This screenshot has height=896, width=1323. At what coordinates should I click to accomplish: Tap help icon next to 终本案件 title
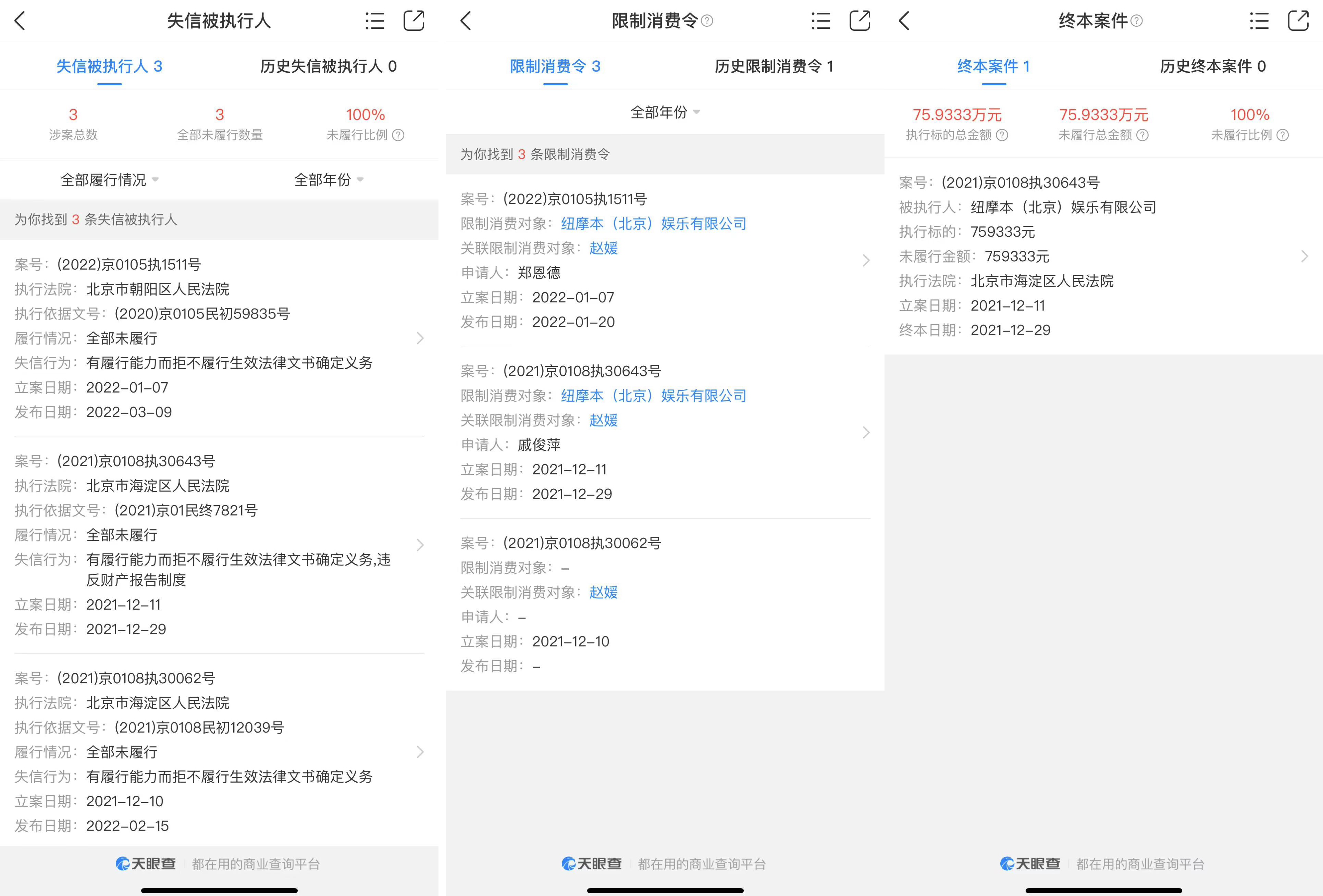[x=1136, y=21]
